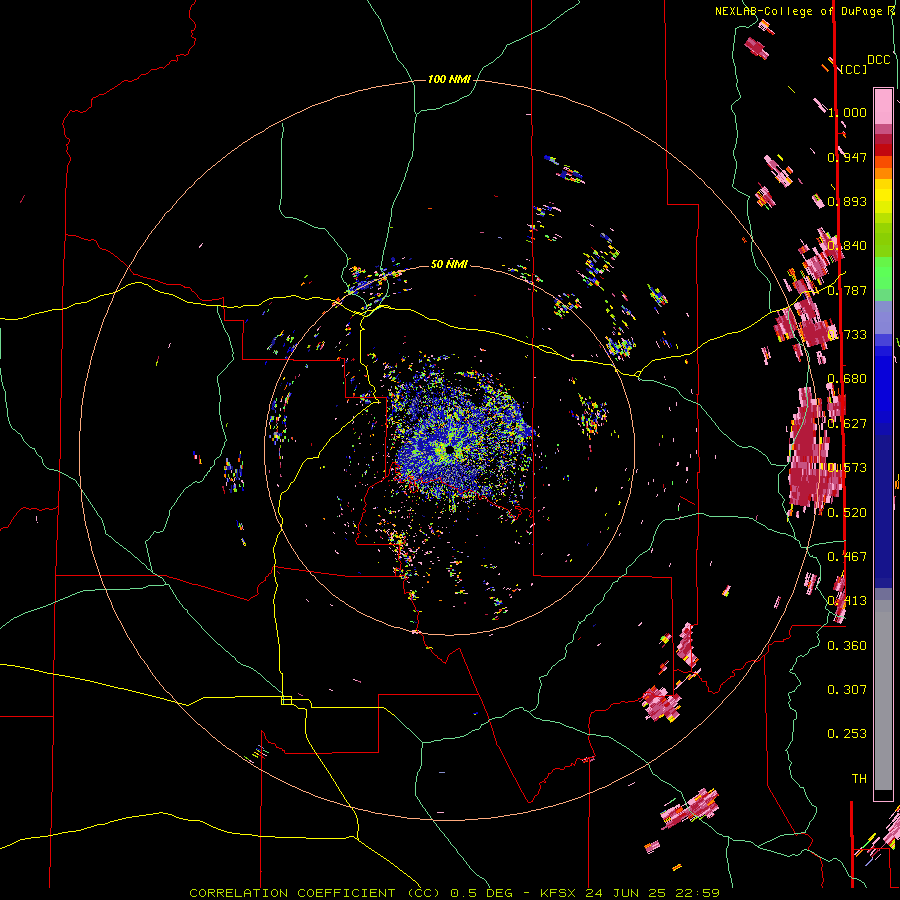Click the TH label near the bottom of the legend
The image size is (900, 900).
tap(859, 779)
